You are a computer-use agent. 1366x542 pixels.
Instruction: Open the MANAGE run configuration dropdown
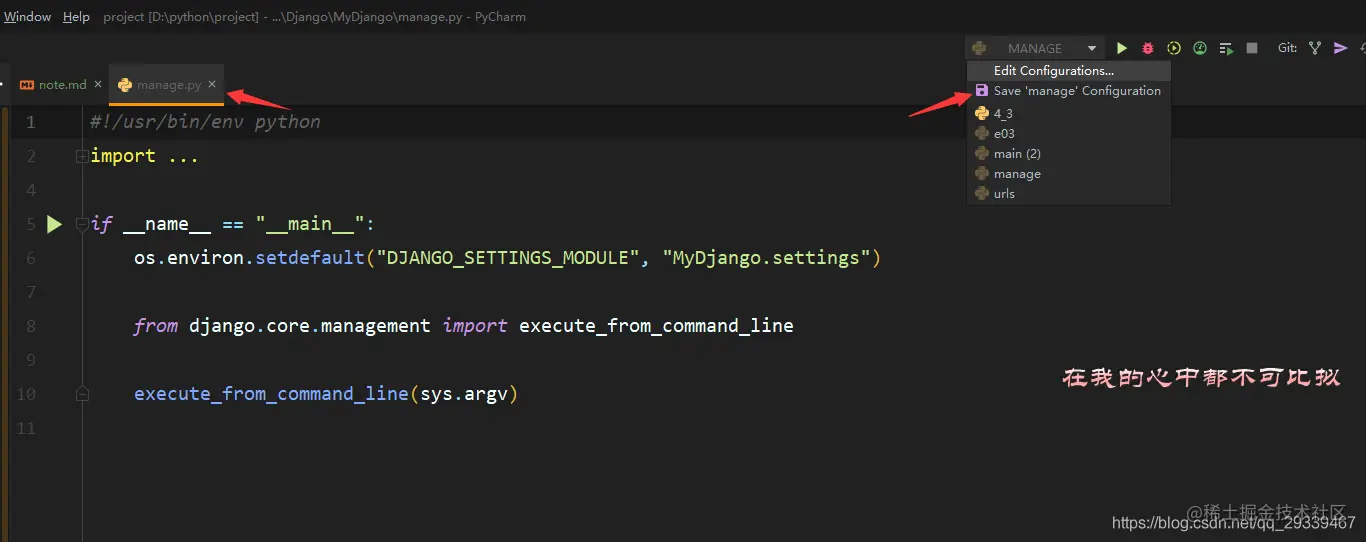[x=1034, y=48]
